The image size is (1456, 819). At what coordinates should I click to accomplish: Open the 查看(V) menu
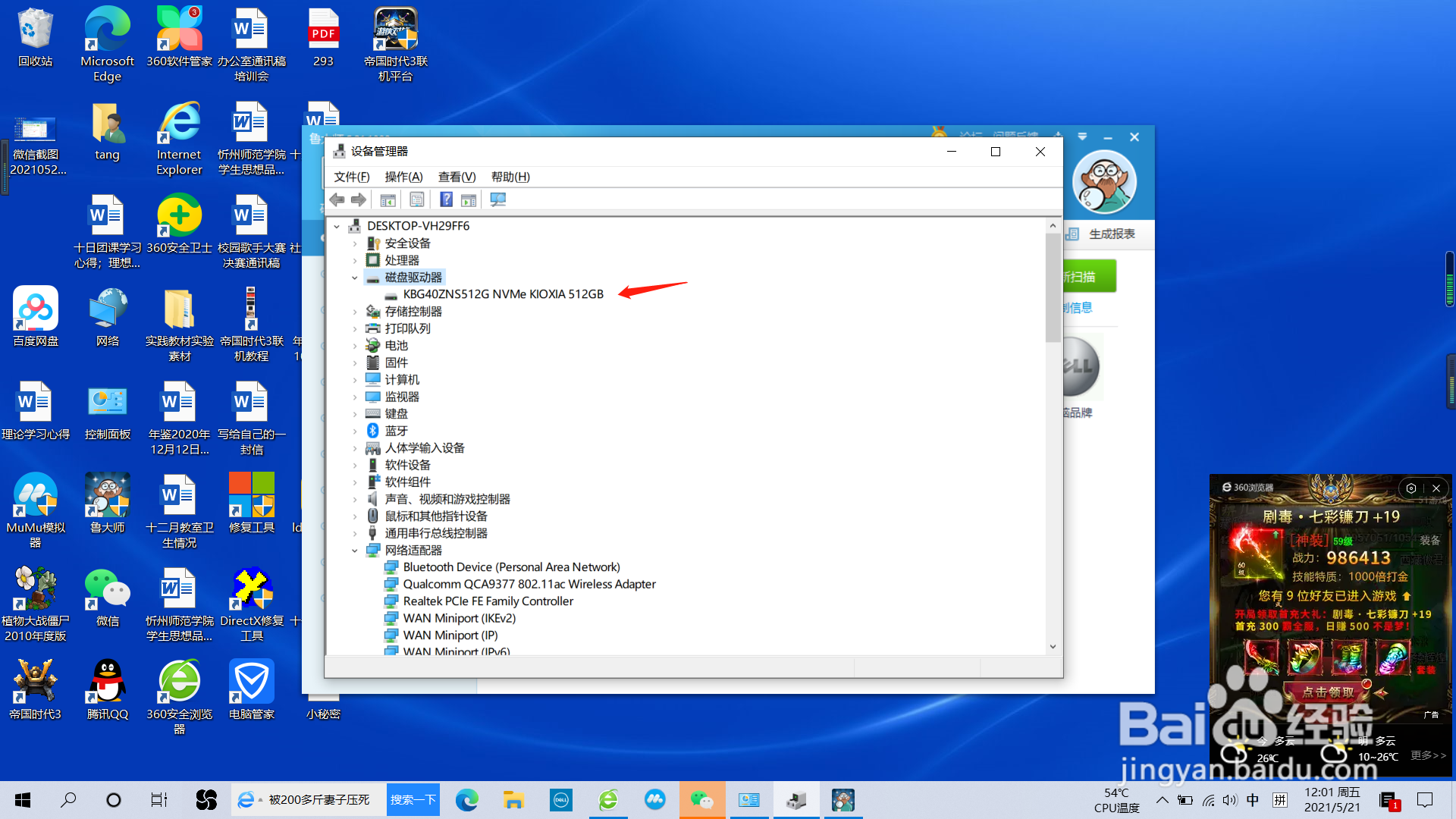(x=457, y=177)
